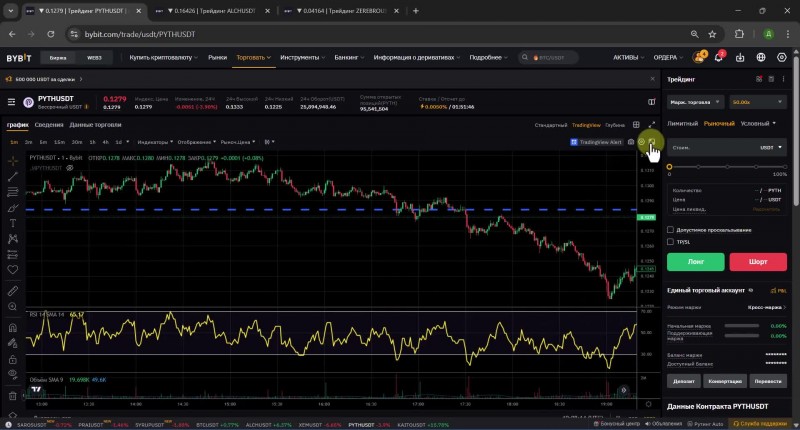Viewport: 800px width, 430px height.
Task: Enable the TP/SL checkbox
Action: click(x=670, y=241)
